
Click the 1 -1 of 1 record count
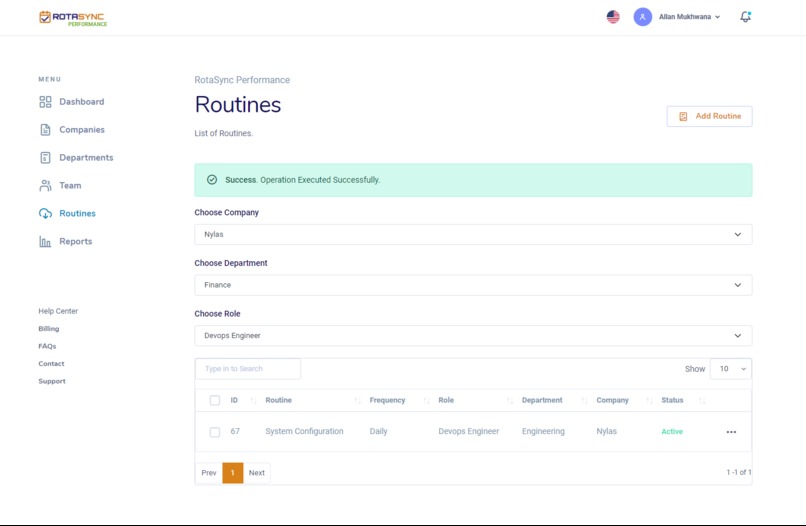(739, 472)
